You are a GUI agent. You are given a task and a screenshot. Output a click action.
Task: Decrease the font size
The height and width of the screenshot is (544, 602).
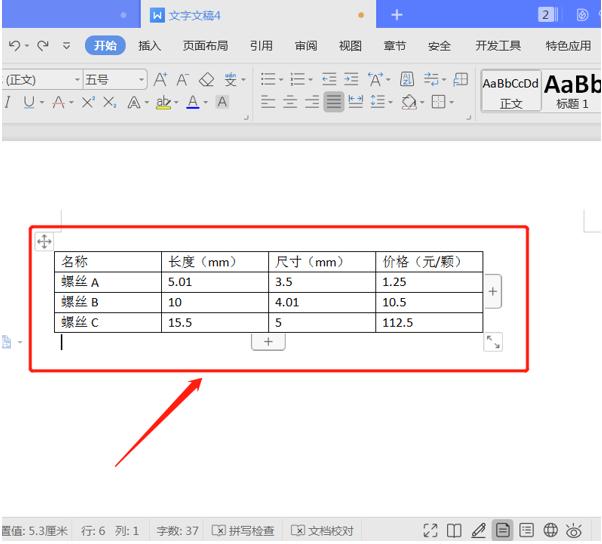click(x=183, y=79)
